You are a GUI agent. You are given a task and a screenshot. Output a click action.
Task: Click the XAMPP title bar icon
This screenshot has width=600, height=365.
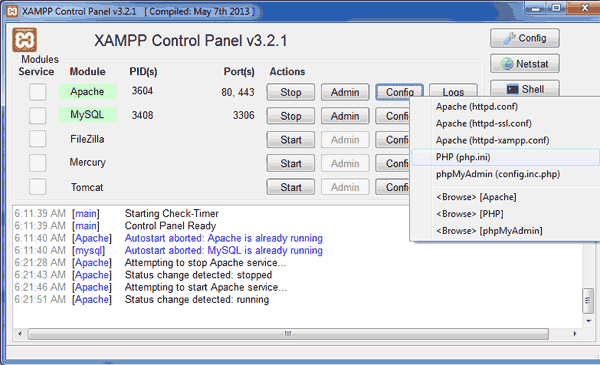pyautogui.click(x=12, y=11)
